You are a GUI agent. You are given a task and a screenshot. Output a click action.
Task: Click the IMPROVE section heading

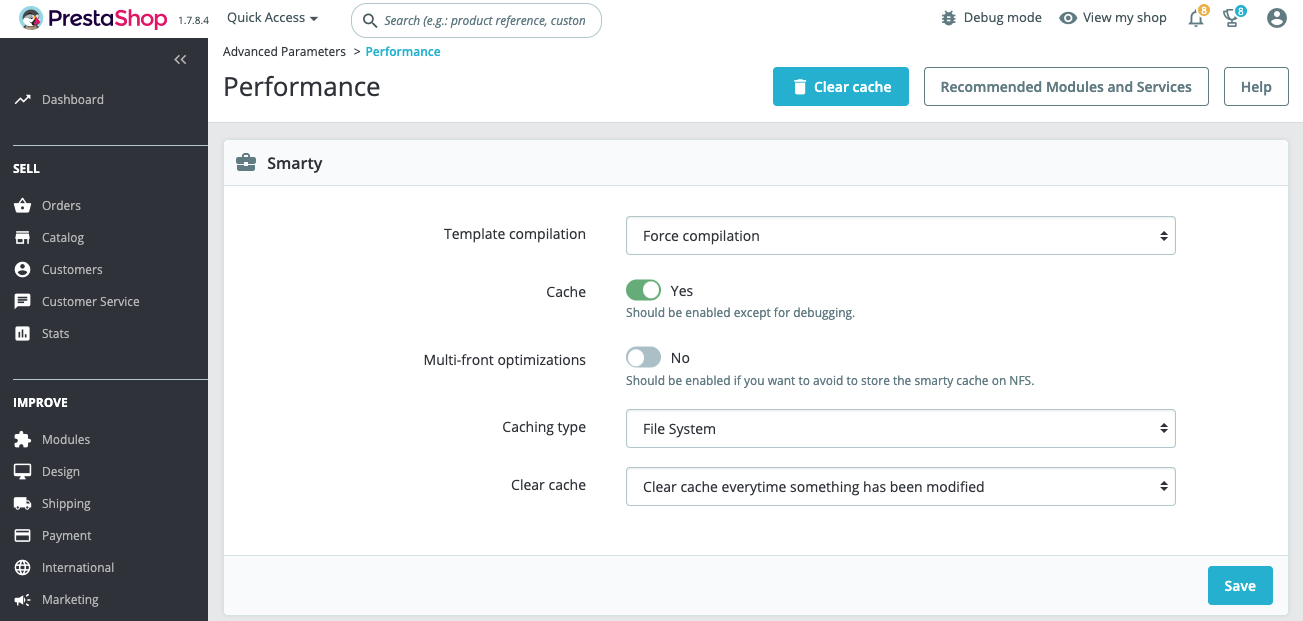click(40, 403)
